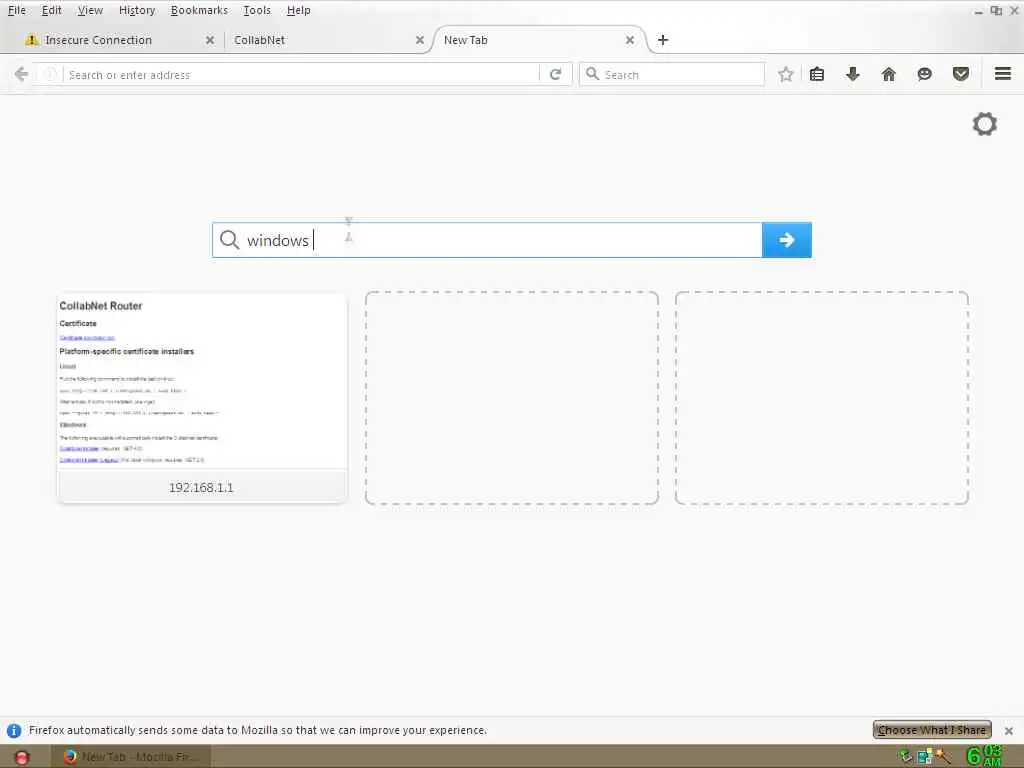Open a new tab with plus button
Viewport: 1024px width, 768px height.
(x=663, y=40)
